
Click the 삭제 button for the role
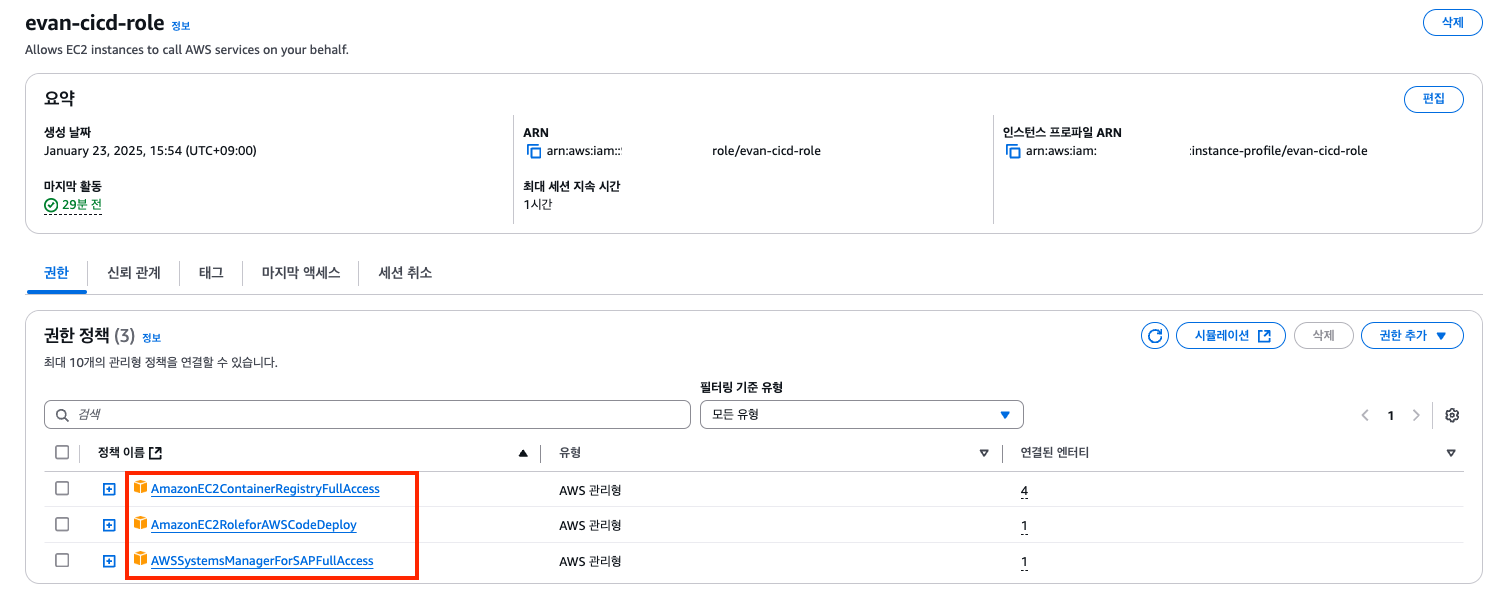(x=1452, y=23)
